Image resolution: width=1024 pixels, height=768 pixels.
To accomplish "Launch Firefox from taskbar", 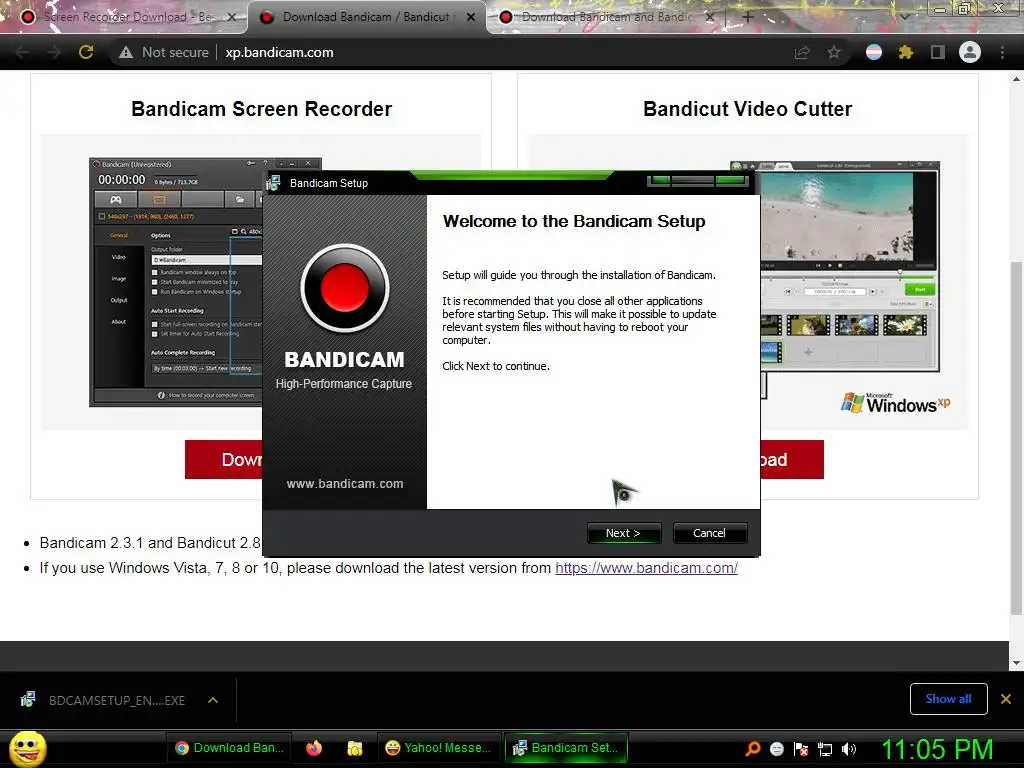I will pos(314,748).
